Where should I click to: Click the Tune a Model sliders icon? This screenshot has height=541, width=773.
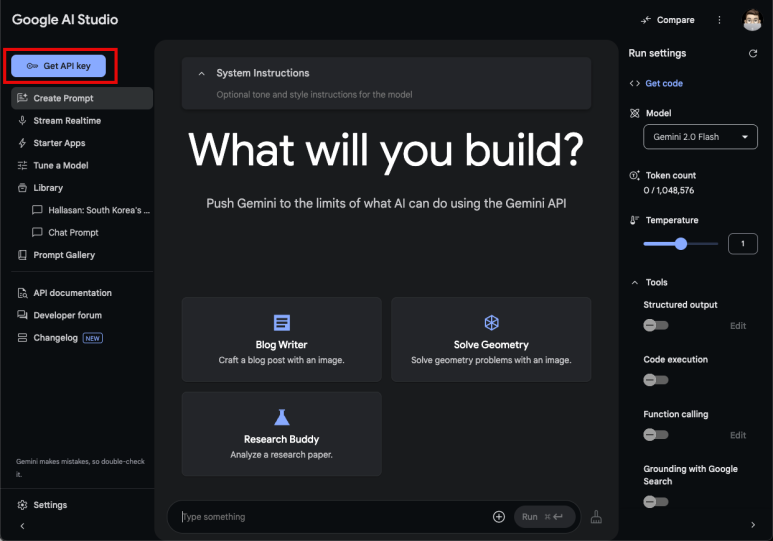(22, 165)
